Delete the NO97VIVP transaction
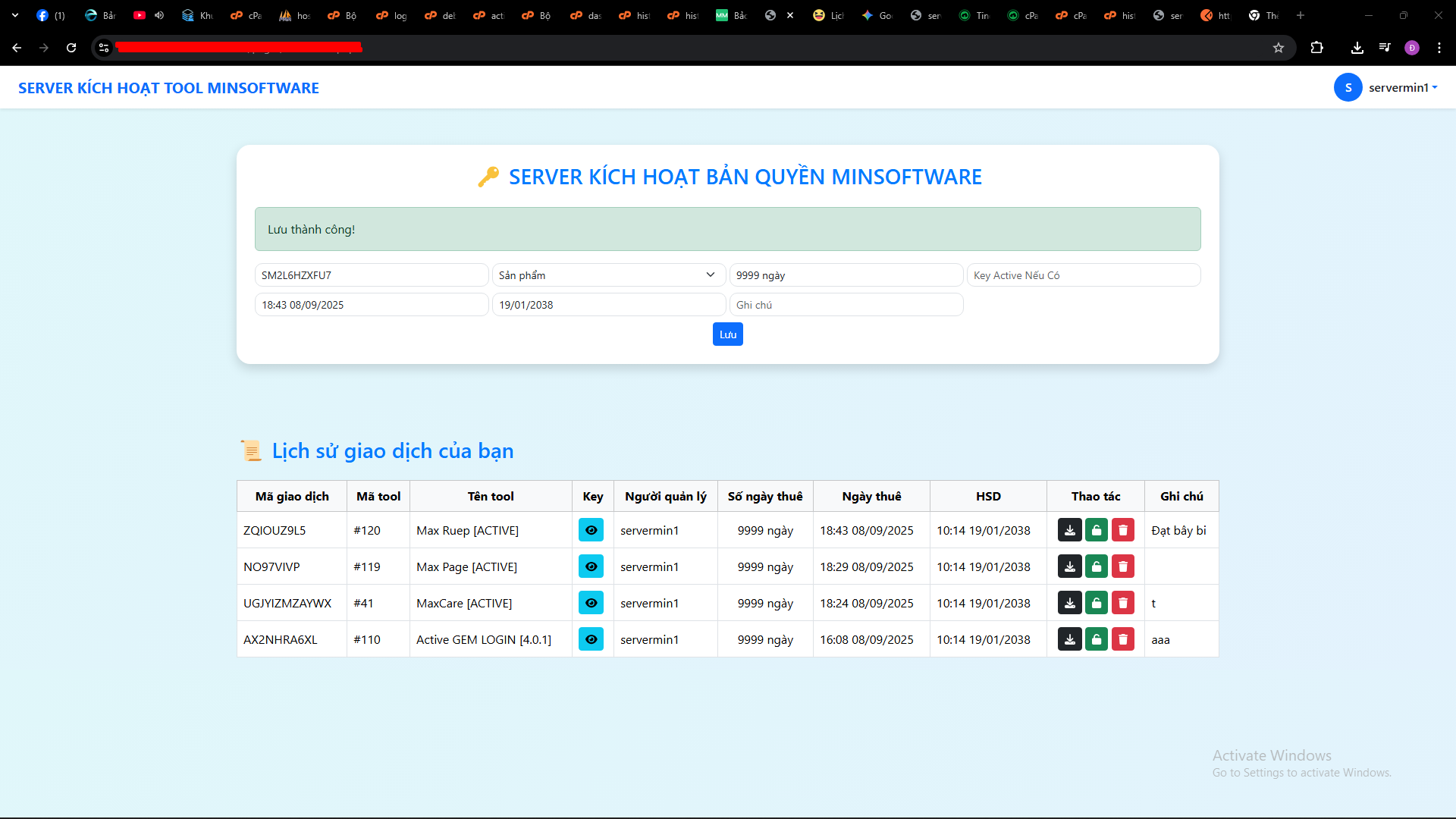 (x=1123, y=566)
